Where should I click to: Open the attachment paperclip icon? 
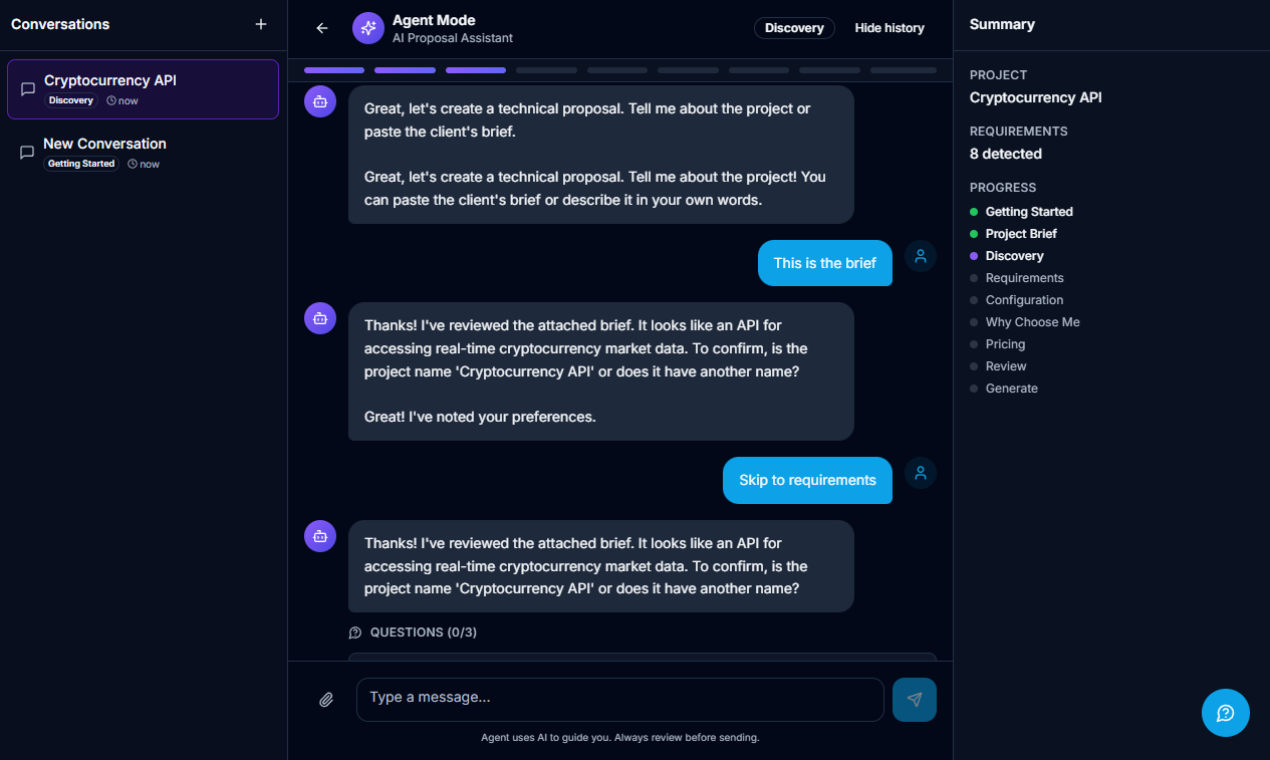(x=325, y=699)
